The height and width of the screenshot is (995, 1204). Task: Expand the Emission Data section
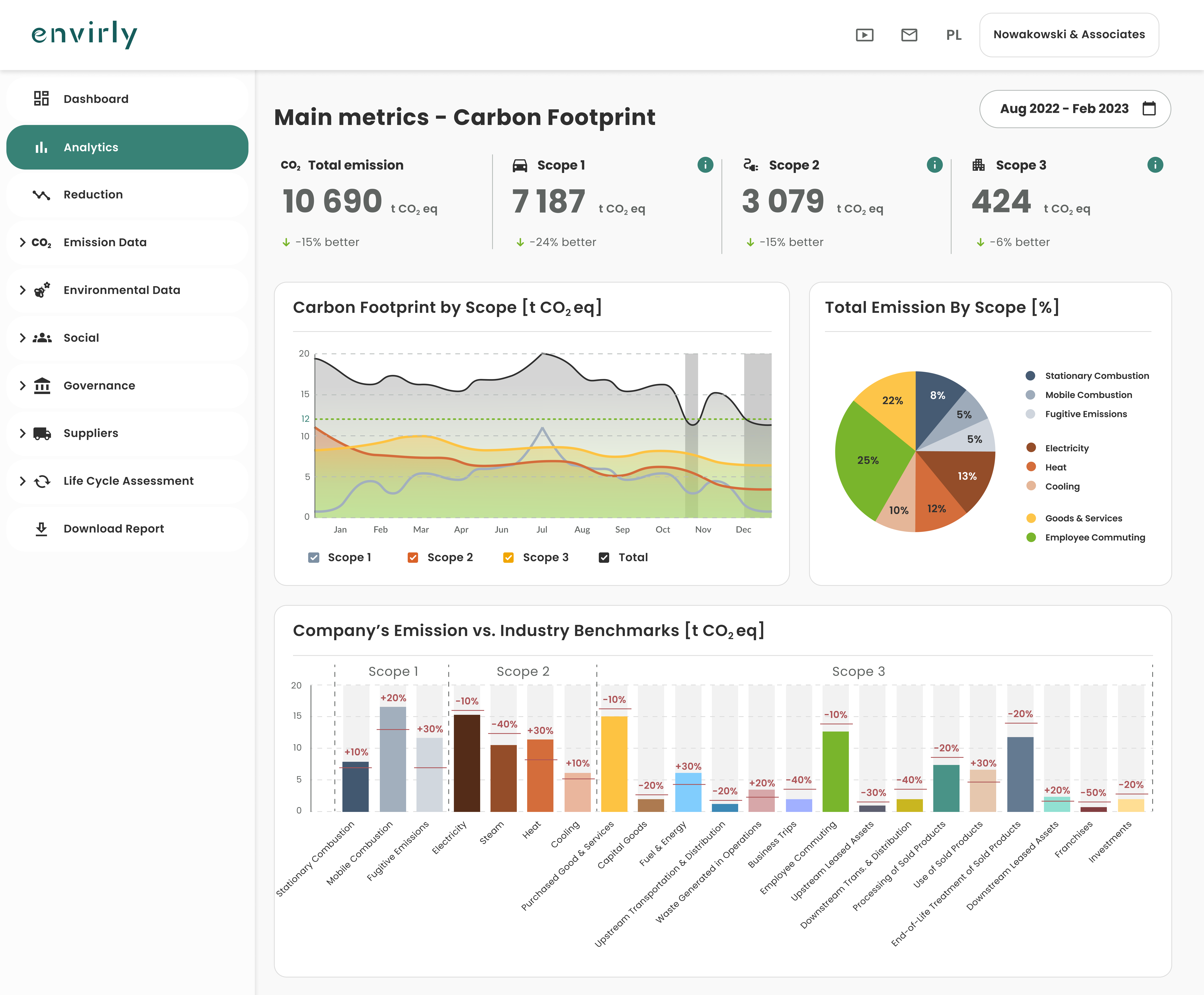point(23,242)
